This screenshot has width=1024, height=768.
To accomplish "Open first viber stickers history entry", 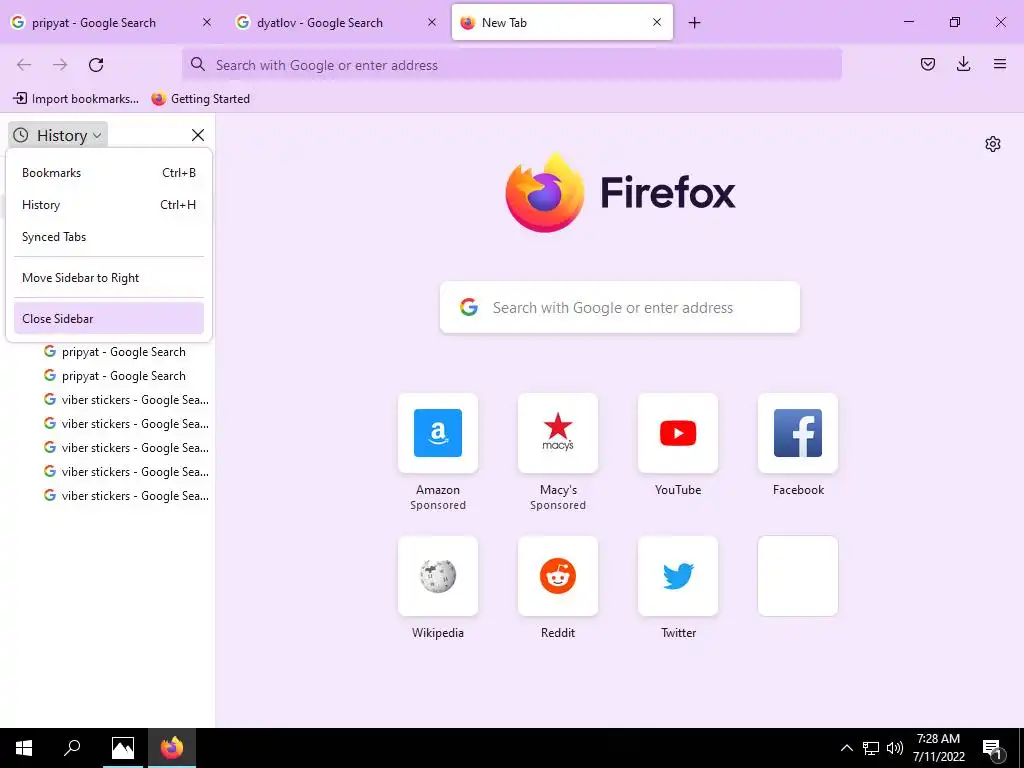I will tap(126, 400).
